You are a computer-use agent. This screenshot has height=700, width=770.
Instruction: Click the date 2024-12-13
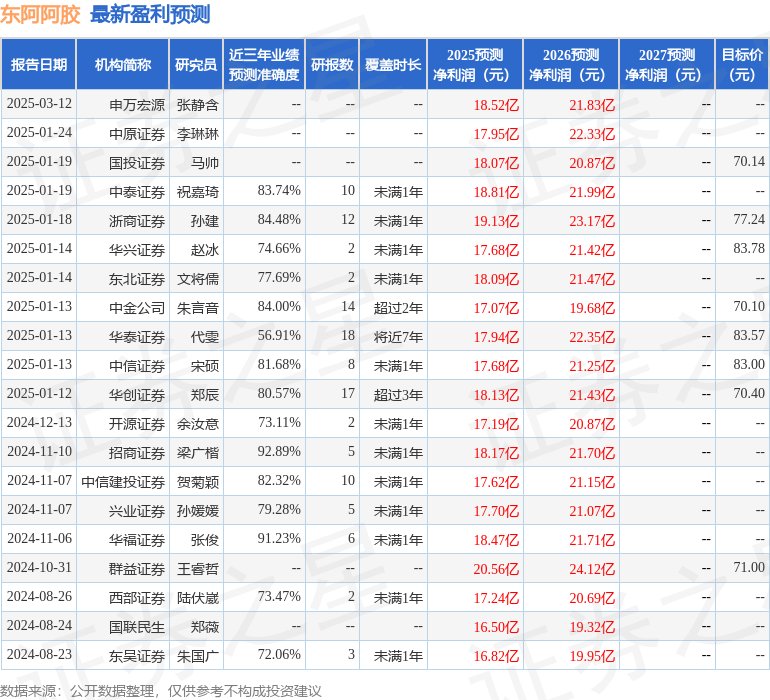39,422
